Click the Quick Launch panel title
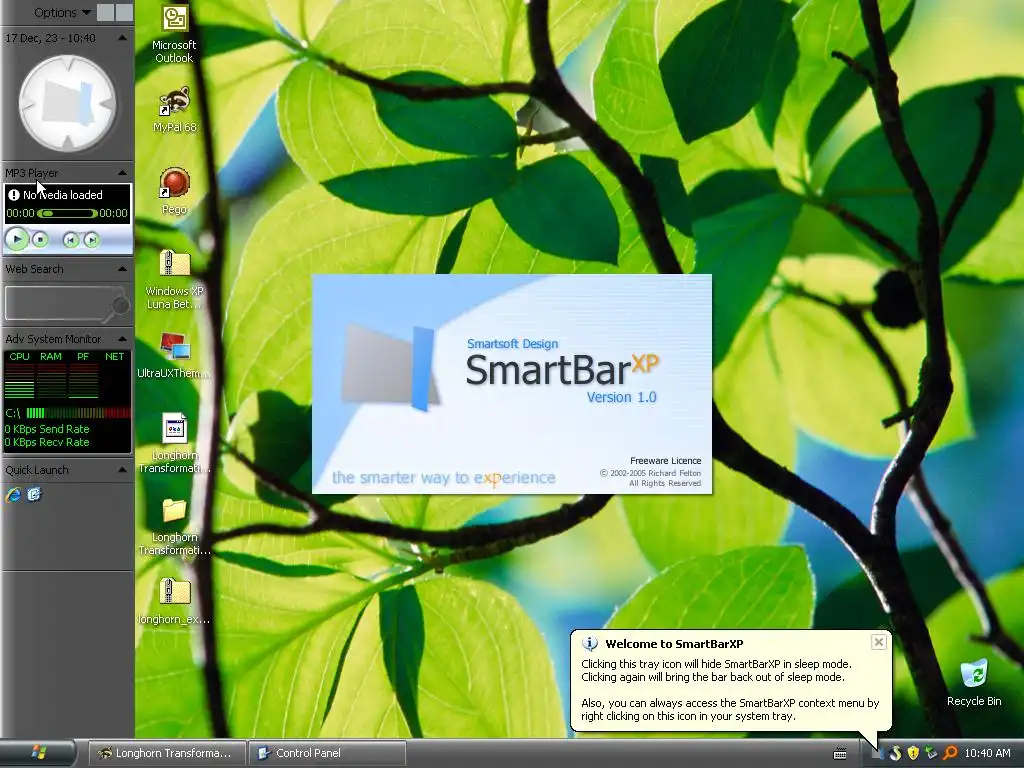This screenshot has width=1024, height=768. (x=37, y=470)
